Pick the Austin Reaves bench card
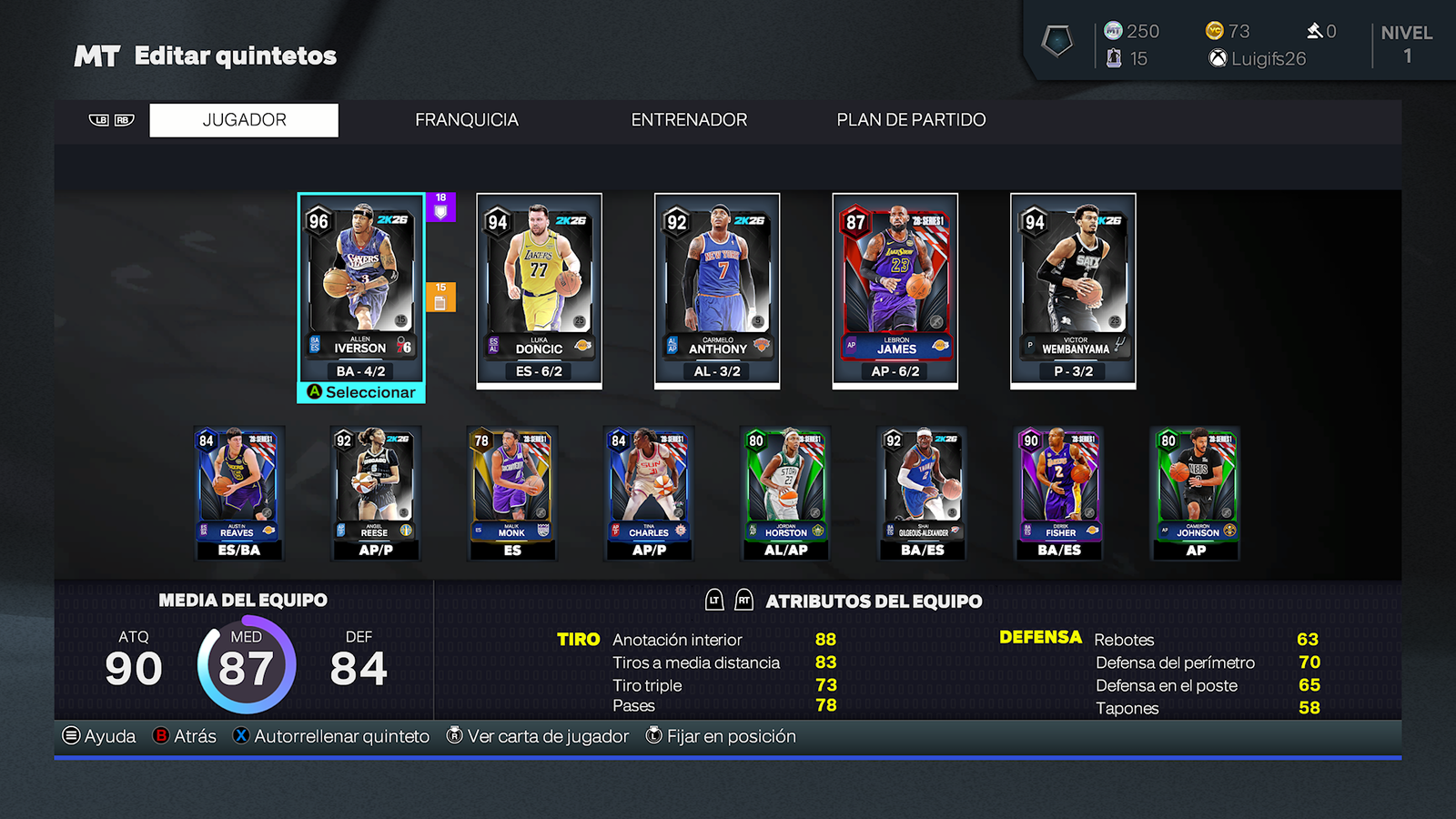 coord(238,492)
